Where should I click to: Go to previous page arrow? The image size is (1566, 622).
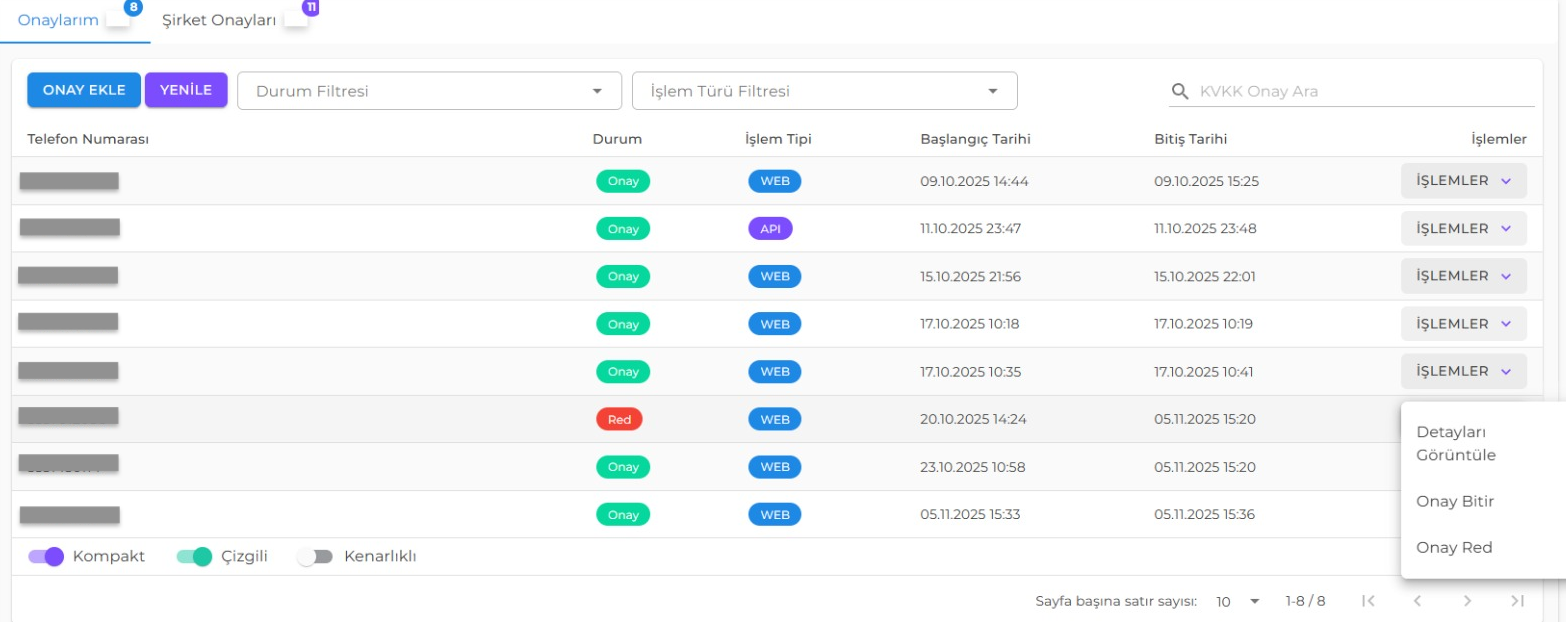1417,601
